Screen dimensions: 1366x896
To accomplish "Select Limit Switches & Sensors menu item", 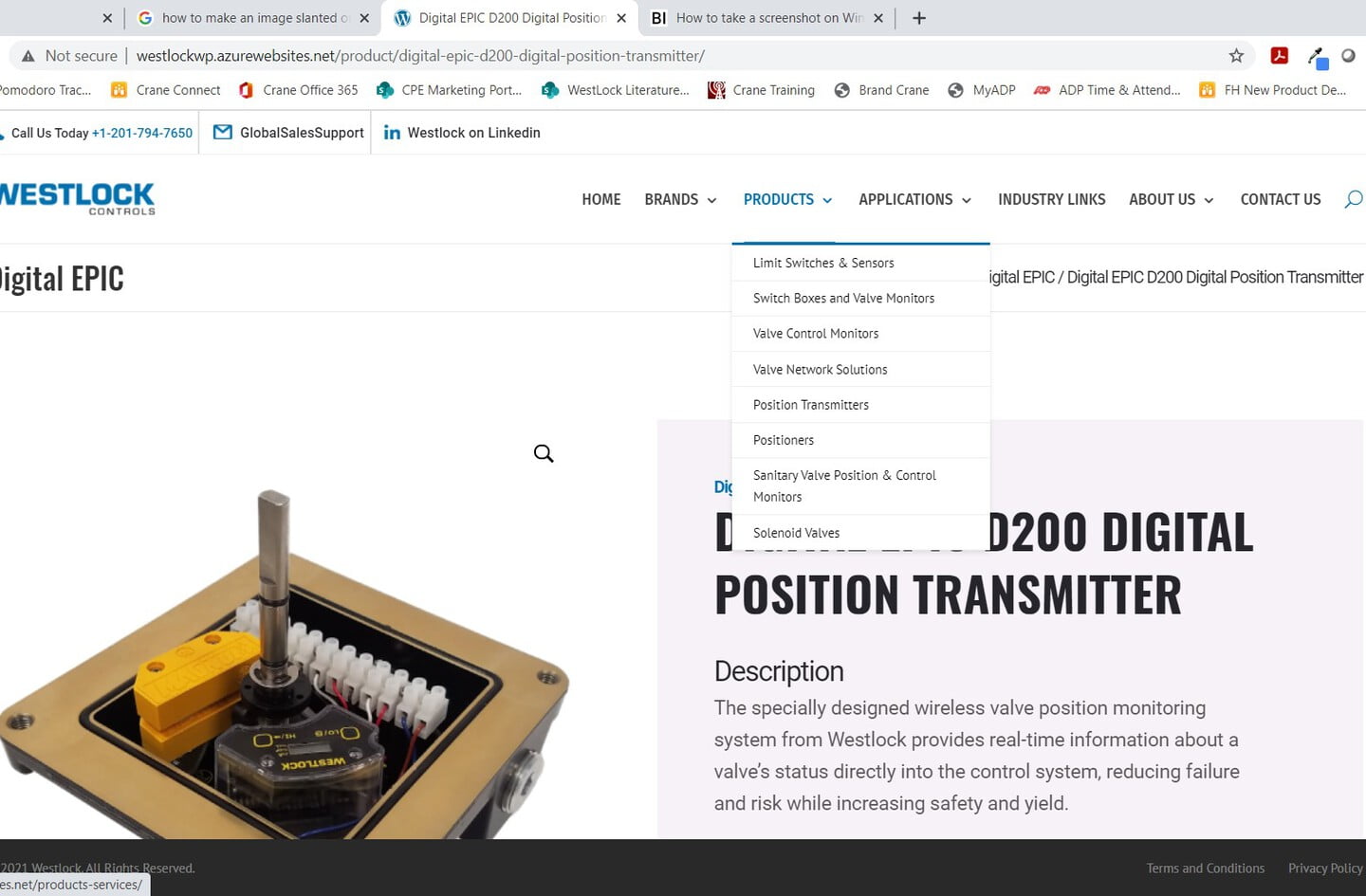I will (x=822, y=263).
